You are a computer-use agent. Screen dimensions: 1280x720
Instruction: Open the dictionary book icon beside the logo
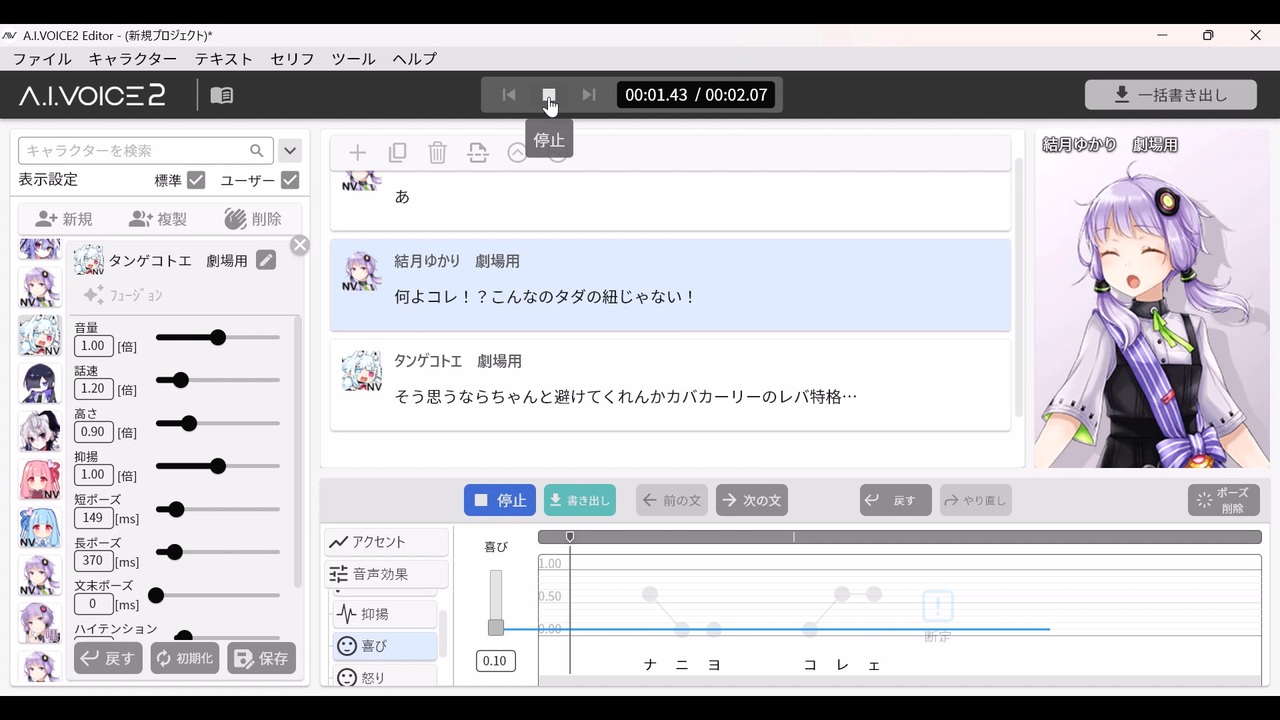(222, 95)
